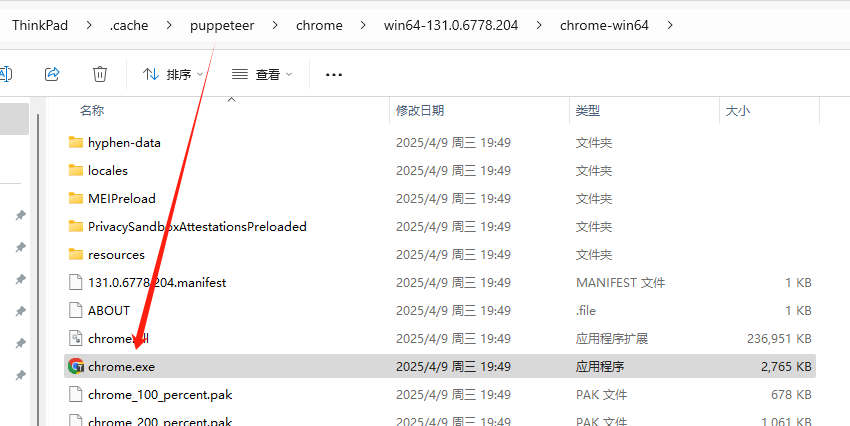Click the Share toolbar icon
The image size is (850, 426).
point(52,74)
